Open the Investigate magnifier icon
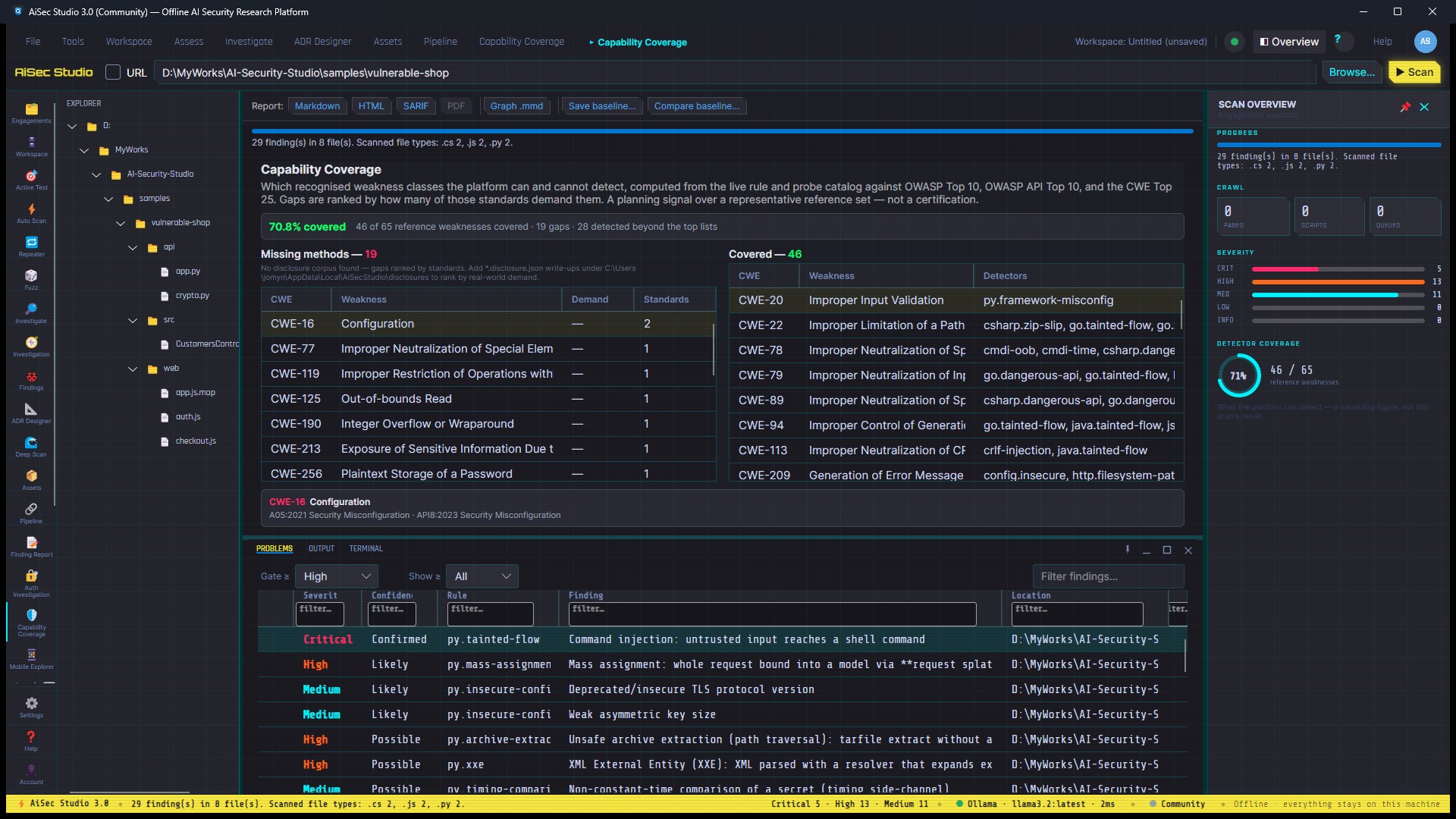The height and width of the screenshot is (819, 1456). pyautogui.click(x=31, y=313)
